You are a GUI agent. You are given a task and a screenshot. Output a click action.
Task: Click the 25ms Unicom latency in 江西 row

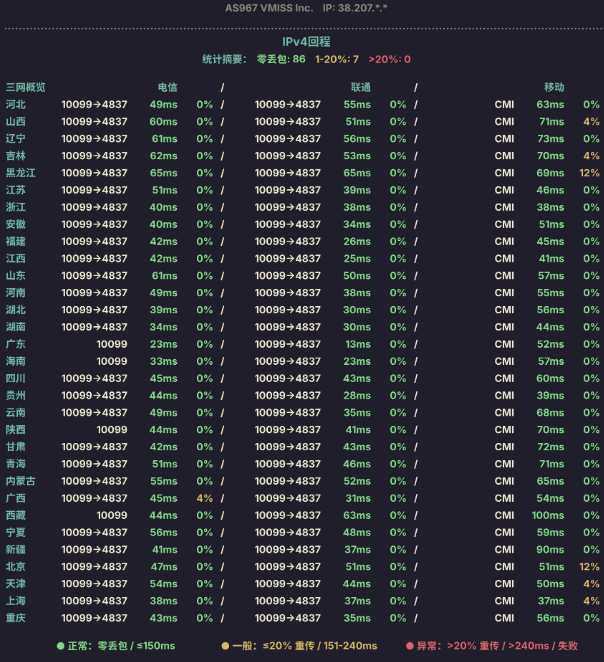(357, 258)
